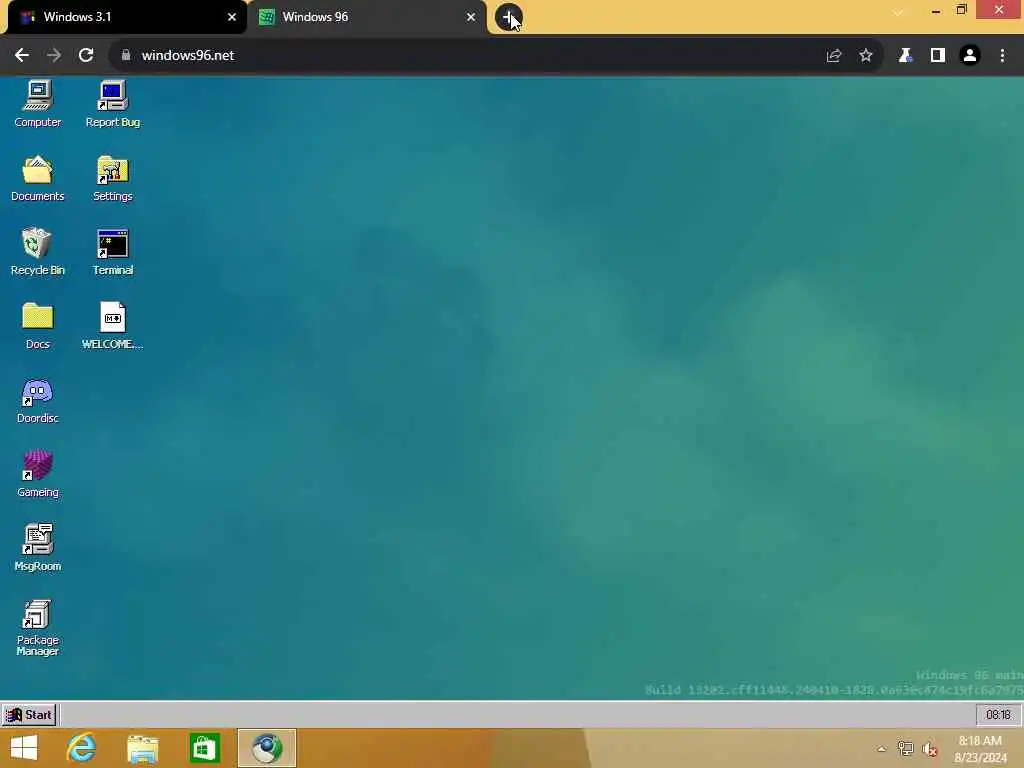This screenshot has width=1024, height=768.
Task: Open a new browser tab
Action: pos(508,17)
